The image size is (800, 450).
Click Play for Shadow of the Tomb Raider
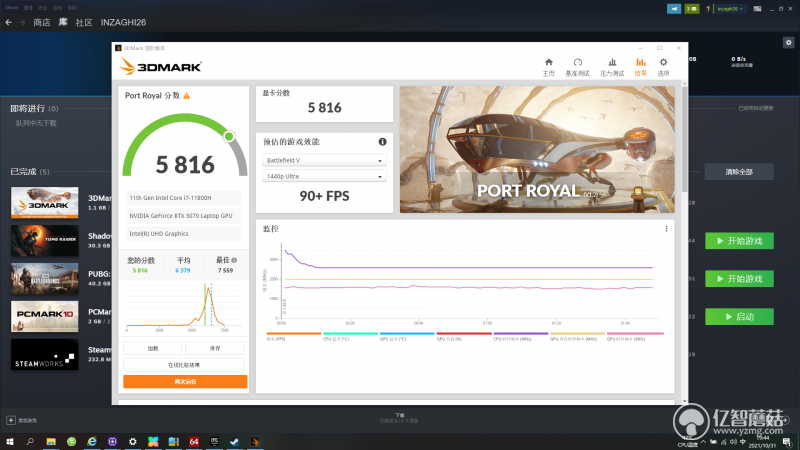pyautogui.click(x=739, y=241)
